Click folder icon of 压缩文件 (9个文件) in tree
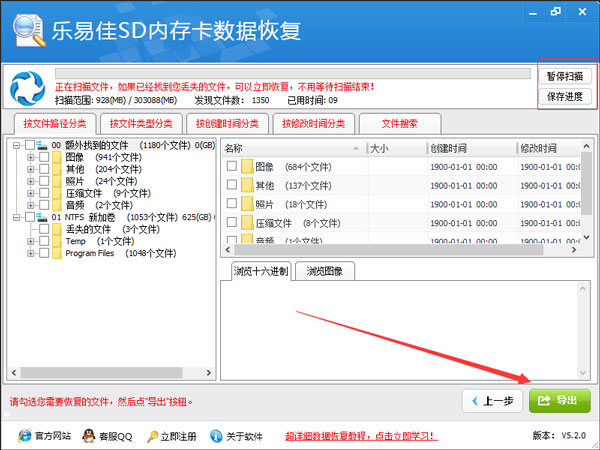This screenshot has width=600, height=450. pos(57,193)
